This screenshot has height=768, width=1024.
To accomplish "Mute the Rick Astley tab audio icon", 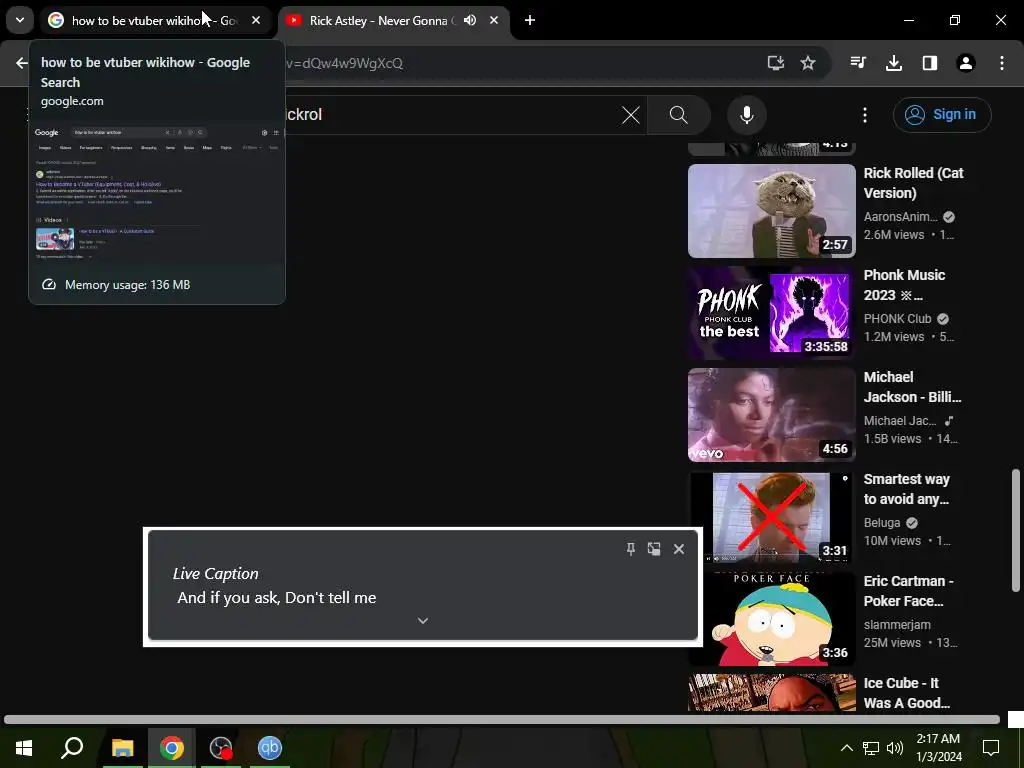I will pos(470,20).
